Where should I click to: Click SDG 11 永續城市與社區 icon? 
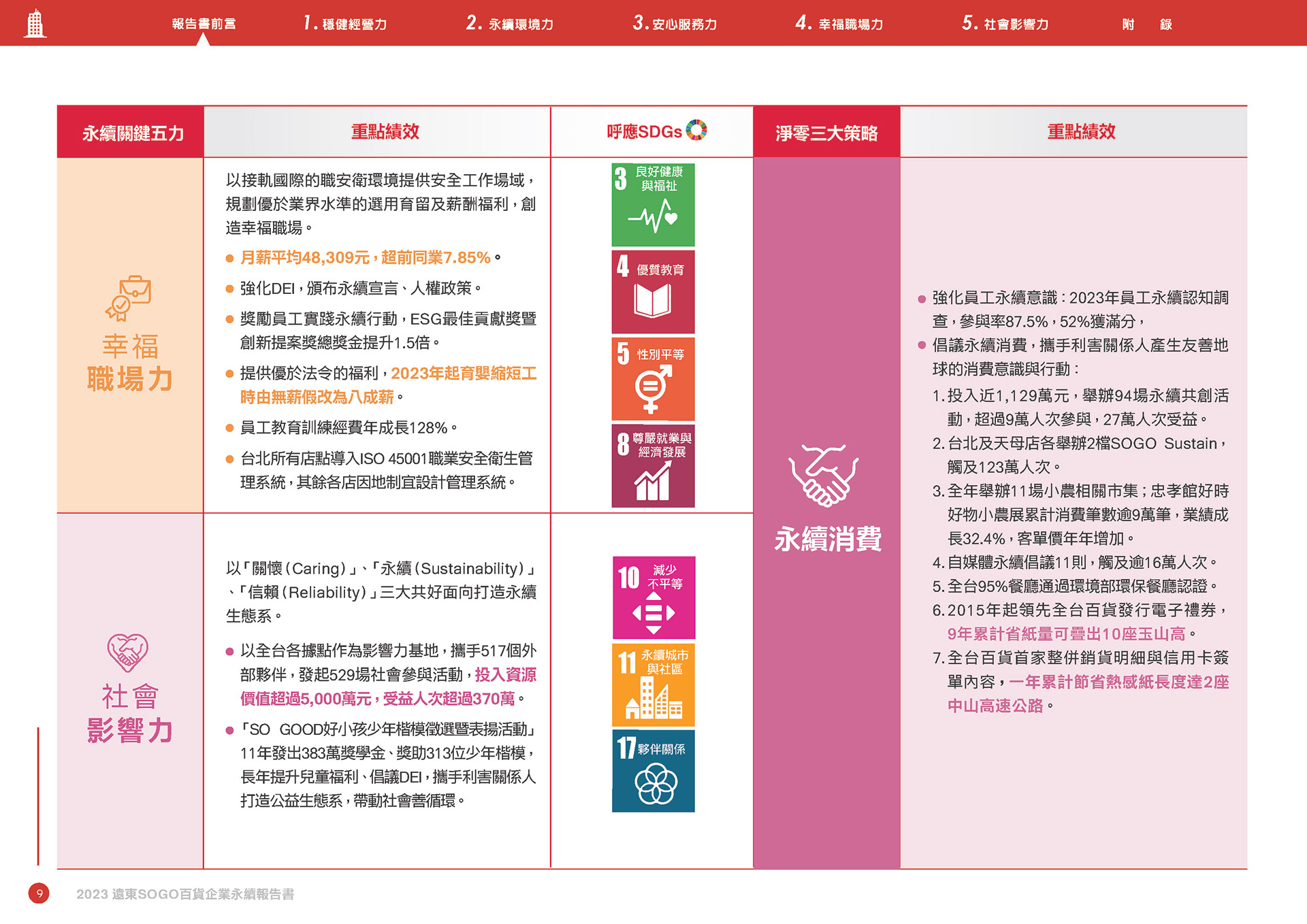pyautogui.click(x=653, y=685)
